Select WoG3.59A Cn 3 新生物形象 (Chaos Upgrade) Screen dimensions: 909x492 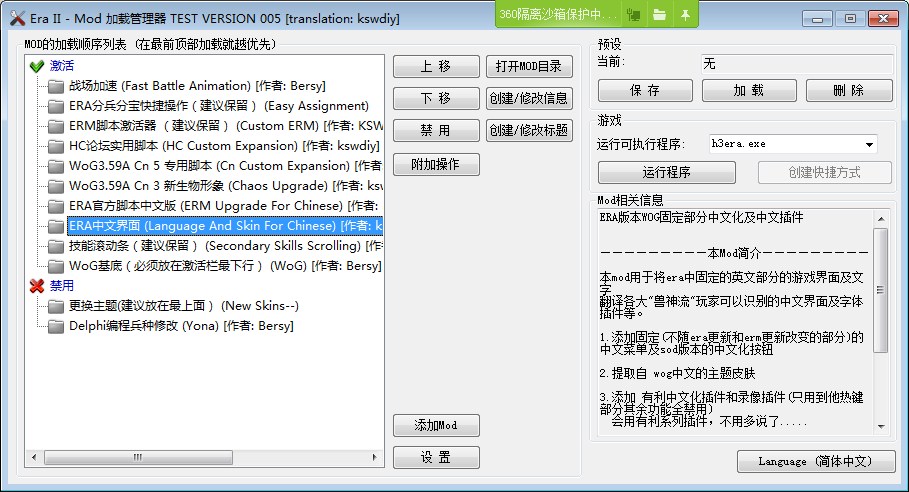click(x=226, y=186)
